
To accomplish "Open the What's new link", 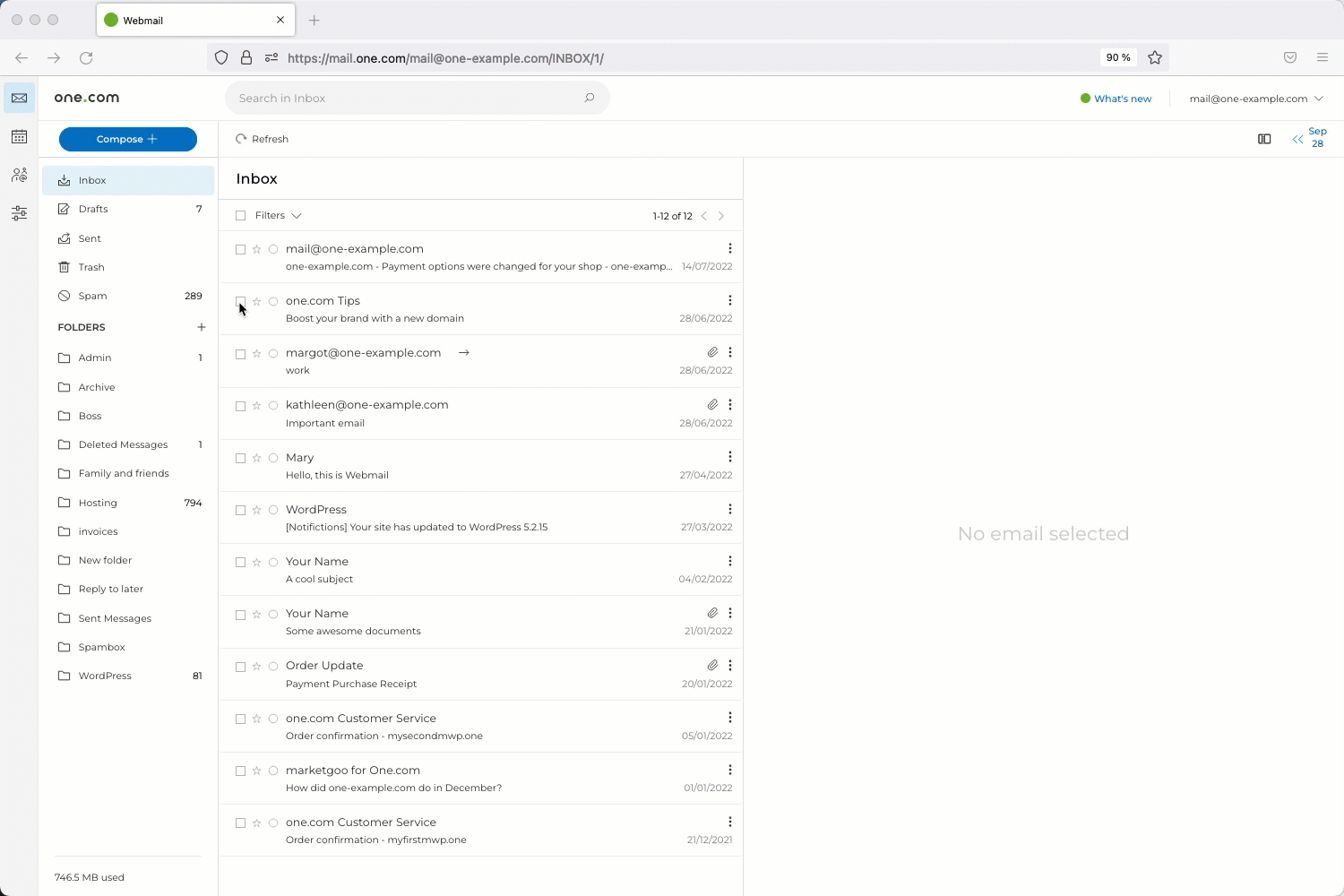I will click(x=1122, y=99).
